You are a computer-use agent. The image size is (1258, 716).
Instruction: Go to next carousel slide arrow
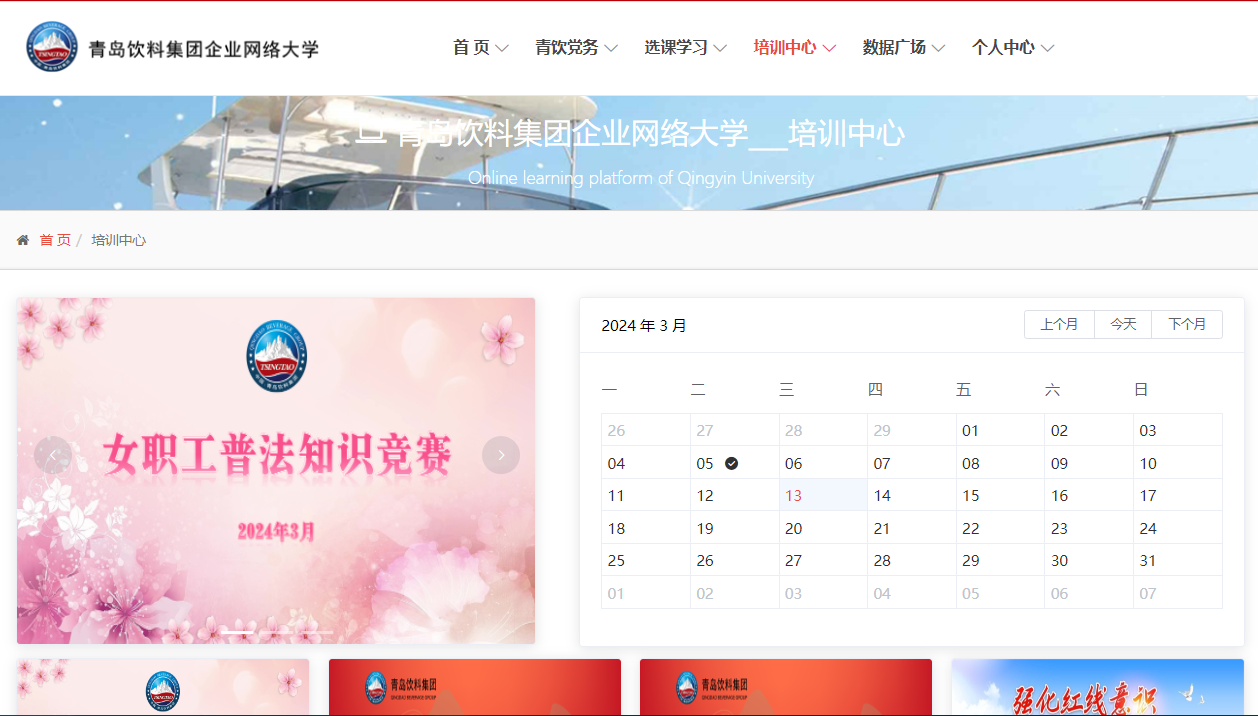tap(500, 455)
